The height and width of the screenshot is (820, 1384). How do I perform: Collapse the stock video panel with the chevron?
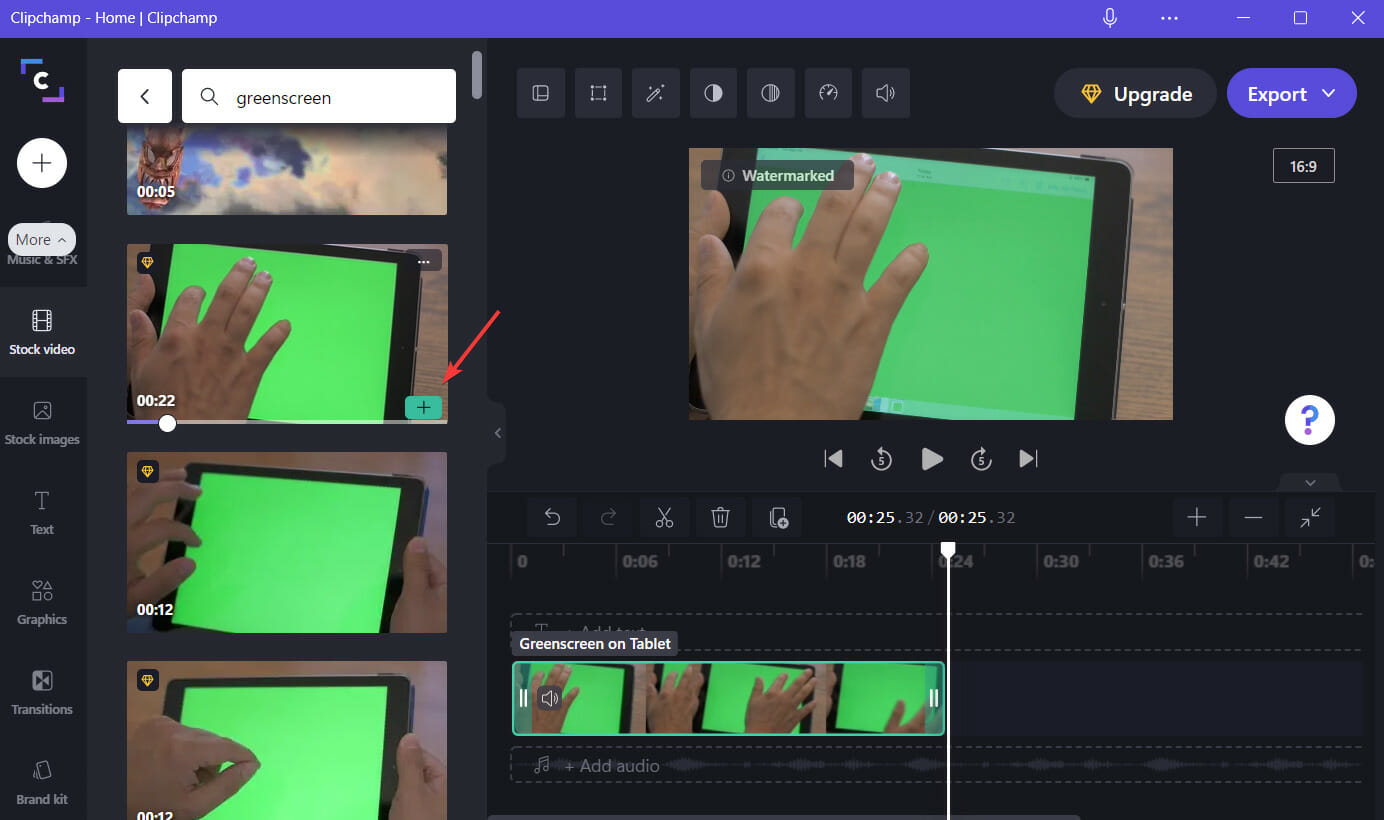(497, 432)
